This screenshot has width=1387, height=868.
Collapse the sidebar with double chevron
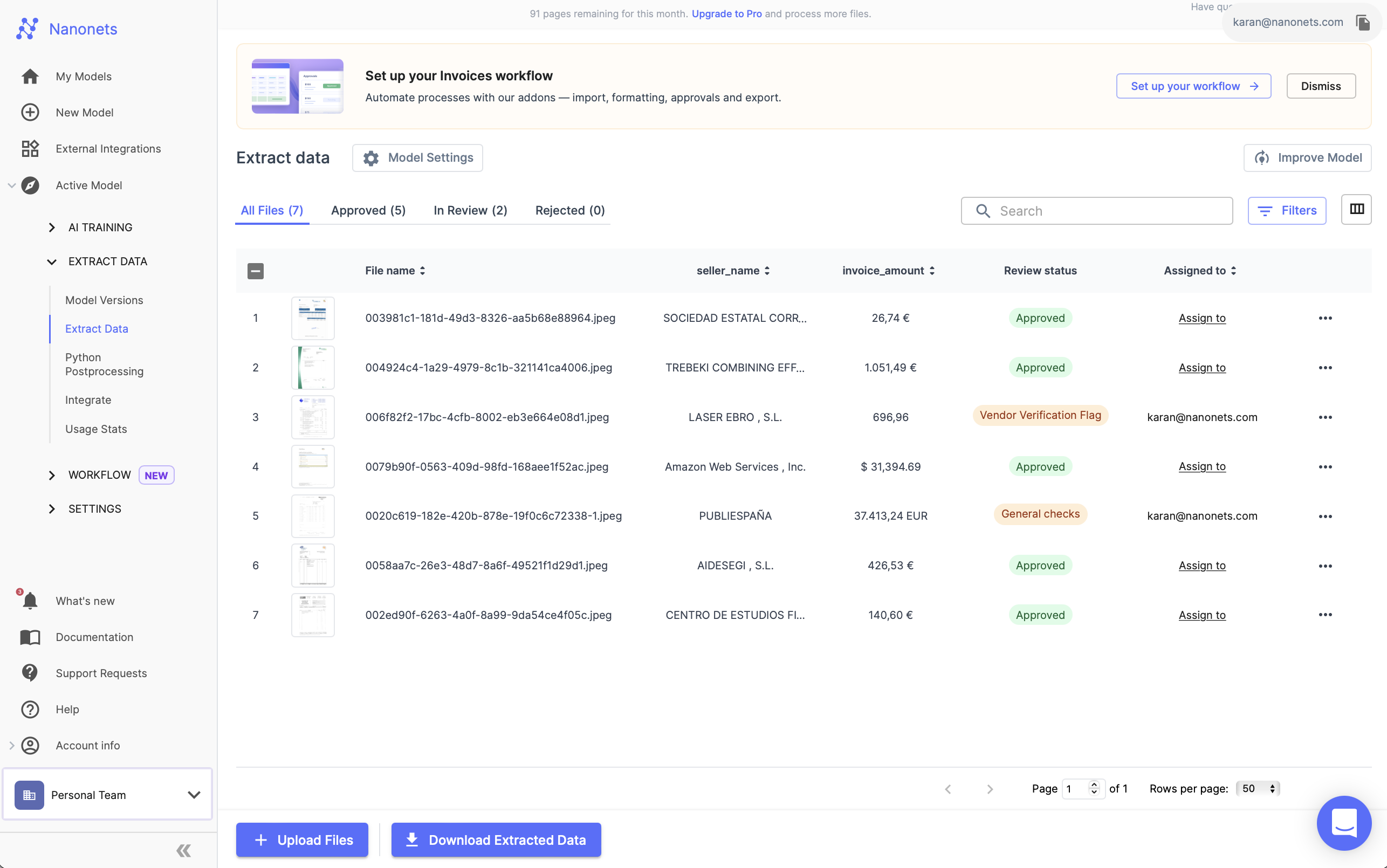click(184, 850)
